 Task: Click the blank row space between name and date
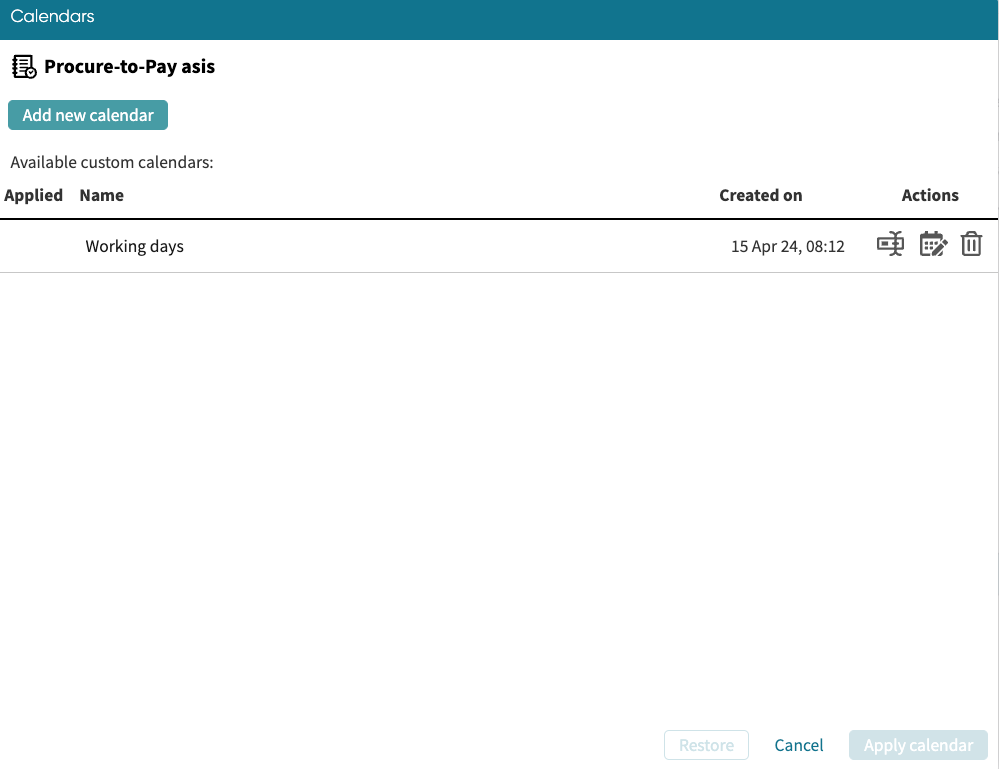[x=450, y=246]
